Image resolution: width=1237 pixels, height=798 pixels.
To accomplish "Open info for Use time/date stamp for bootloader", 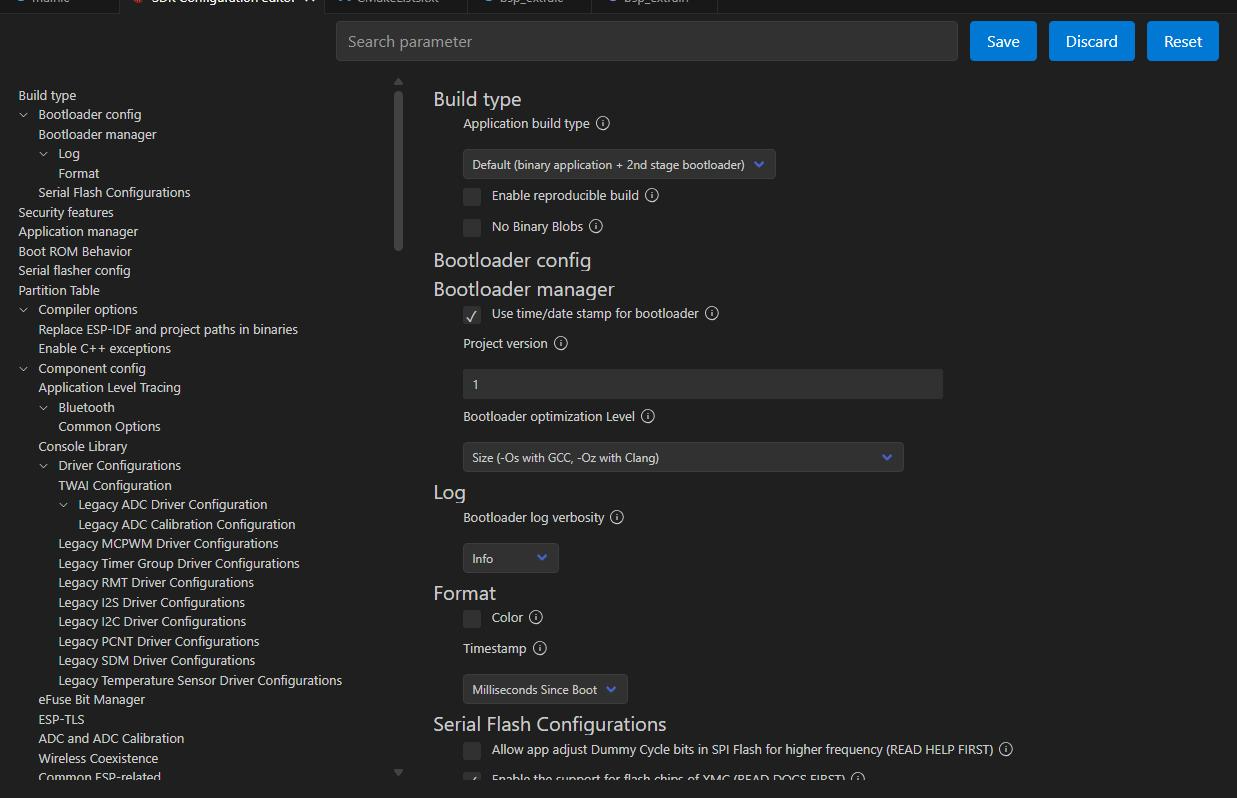I will tap(712, 313).
